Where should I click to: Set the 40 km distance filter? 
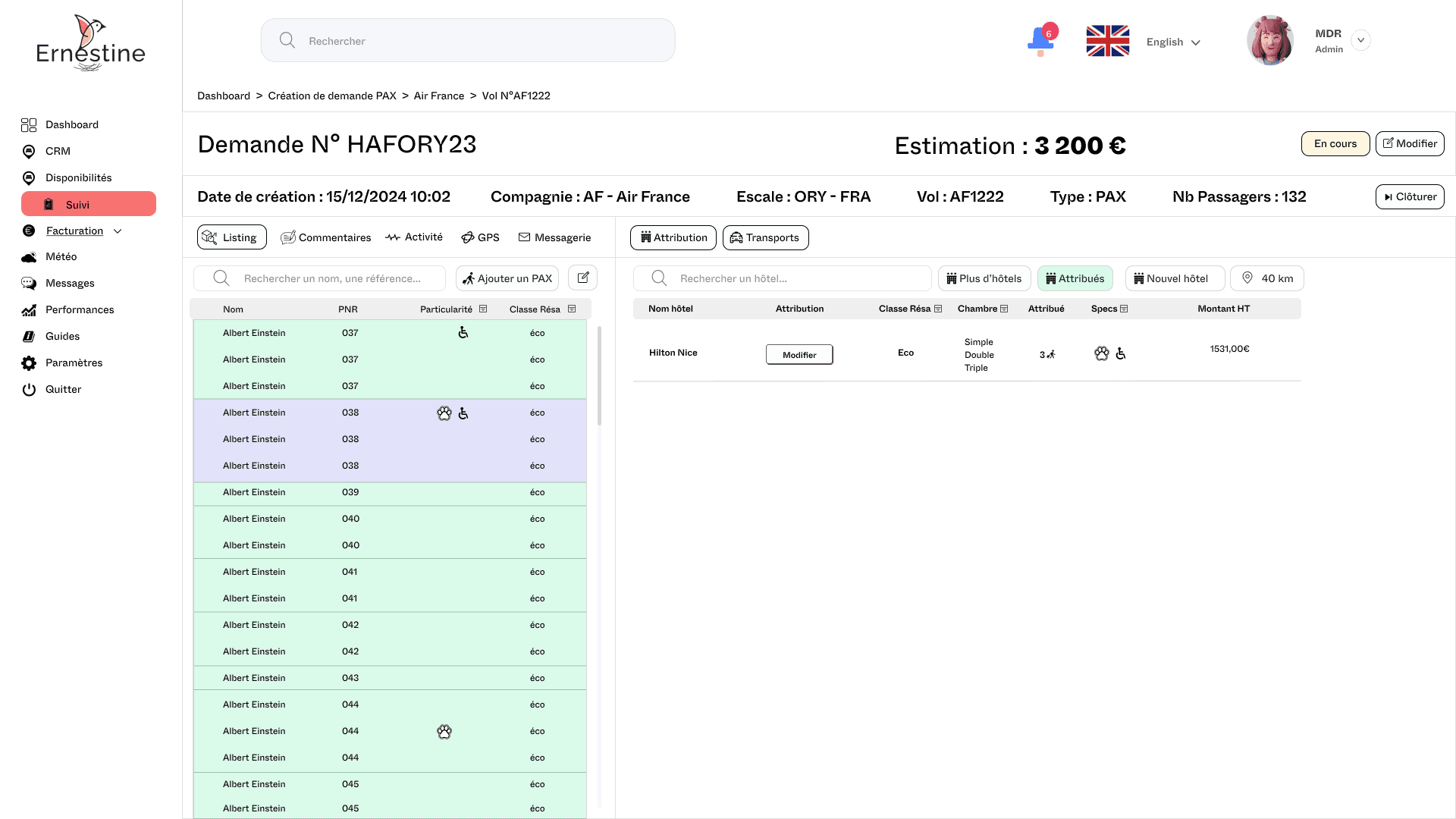pyautogui.click(x=1266, y=278)
